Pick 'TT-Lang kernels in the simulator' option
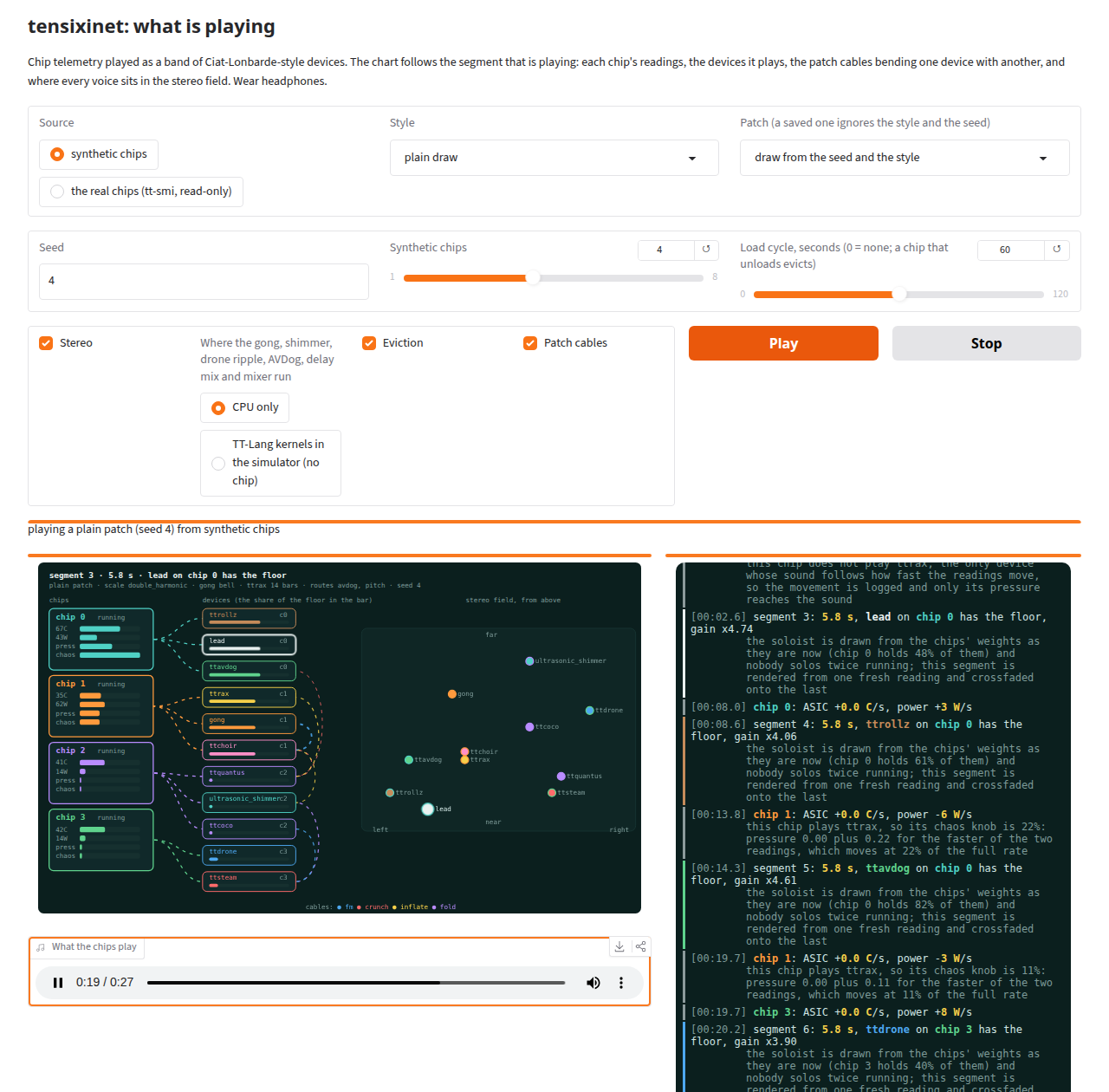The image size is (1109, 1092). 270,463
